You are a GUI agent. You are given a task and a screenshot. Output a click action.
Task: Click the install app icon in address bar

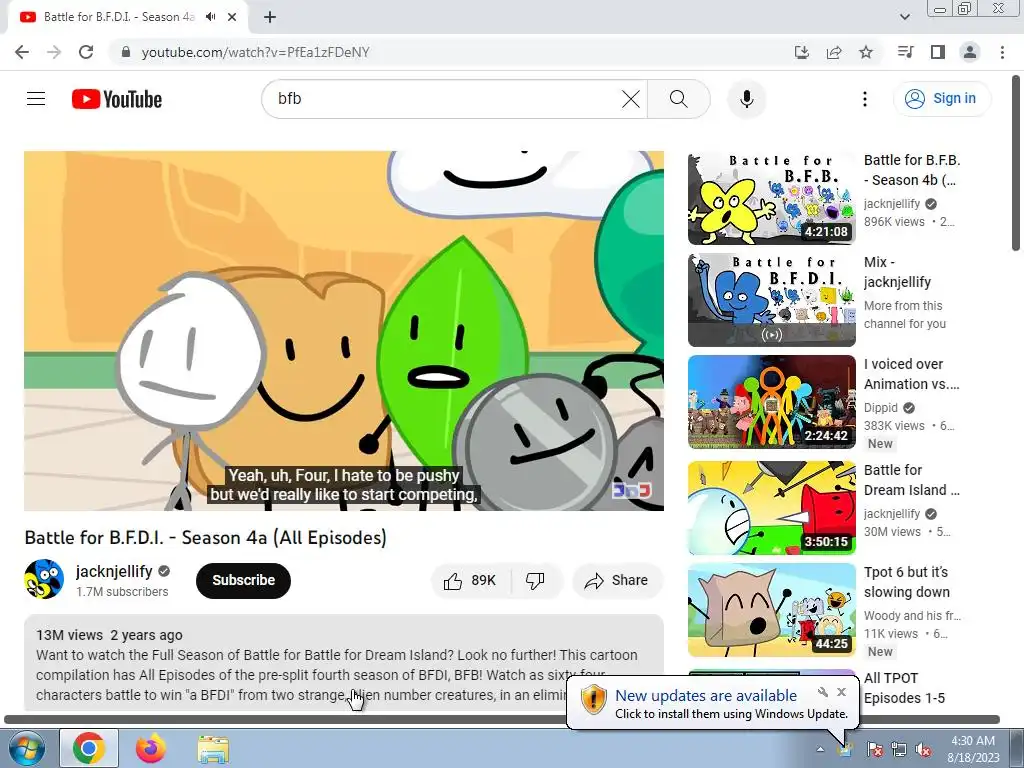802,52
